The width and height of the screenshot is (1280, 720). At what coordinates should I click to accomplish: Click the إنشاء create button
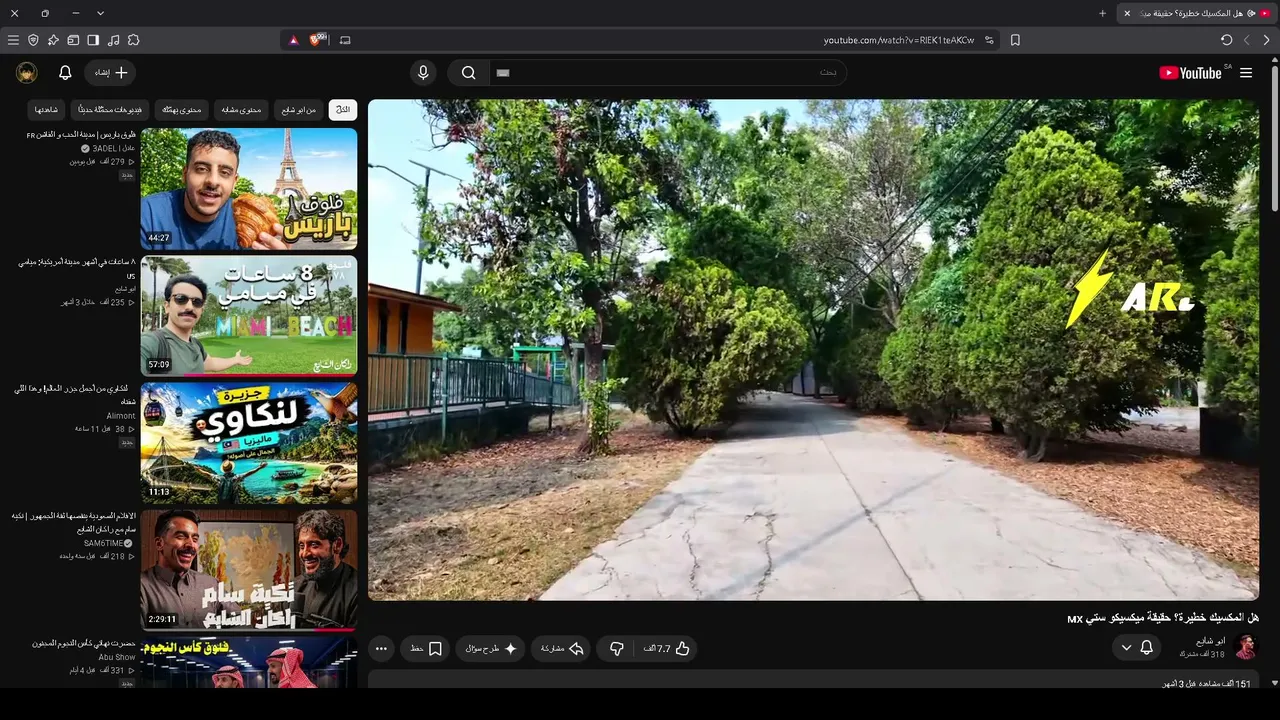tap(111, 73)
